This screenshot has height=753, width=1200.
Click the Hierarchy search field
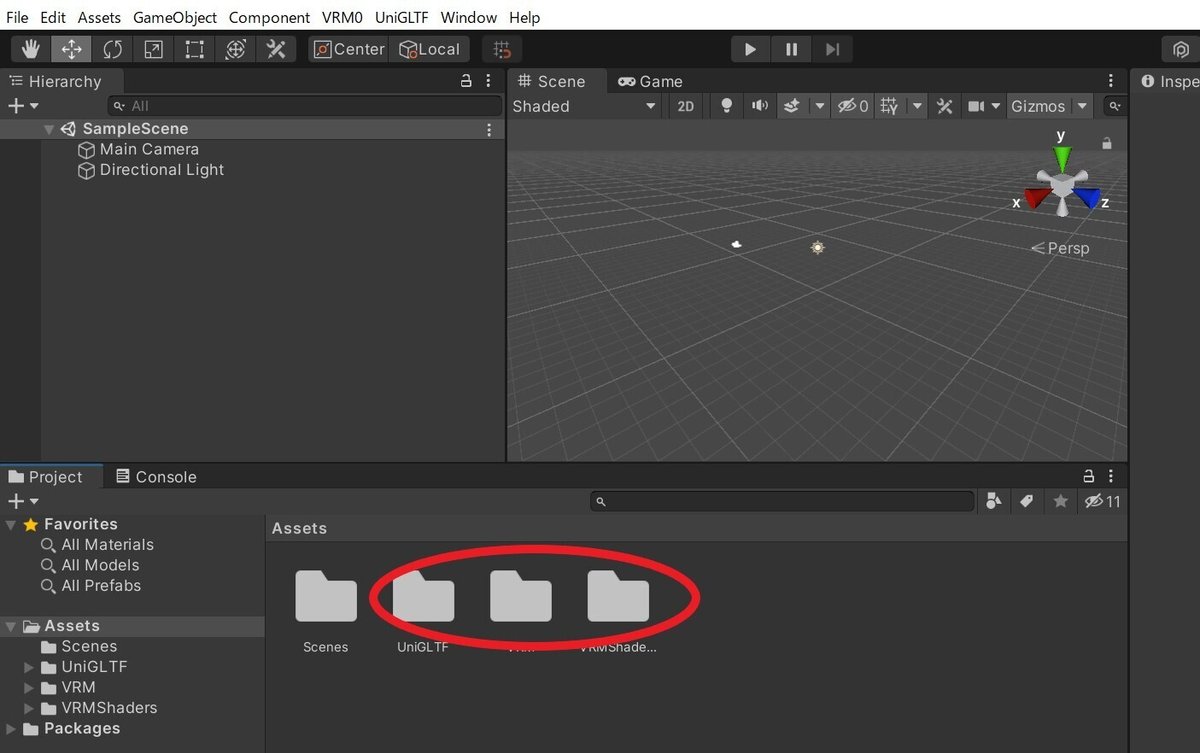click(x=305, y=105)
